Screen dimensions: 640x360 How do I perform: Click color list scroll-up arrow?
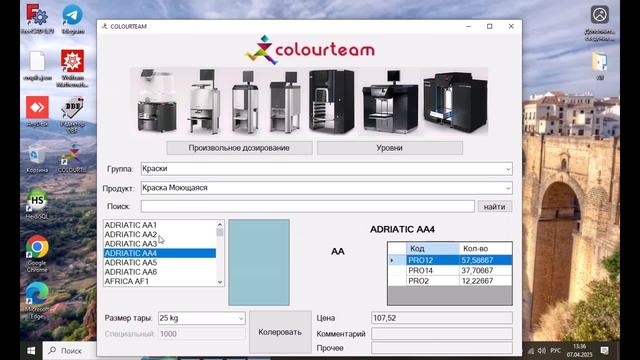220,224
